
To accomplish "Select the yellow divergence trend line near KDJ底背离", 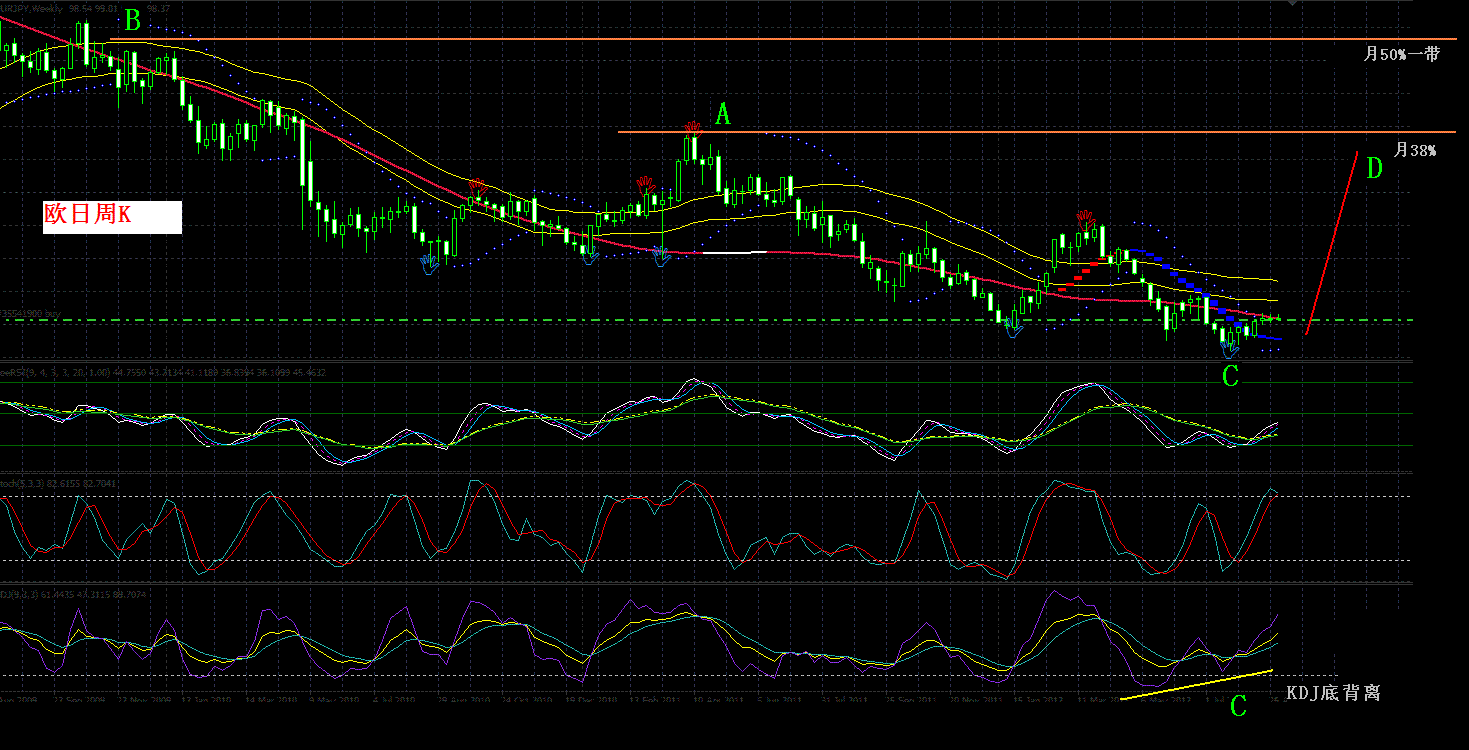I will [x=1196, y=684].
